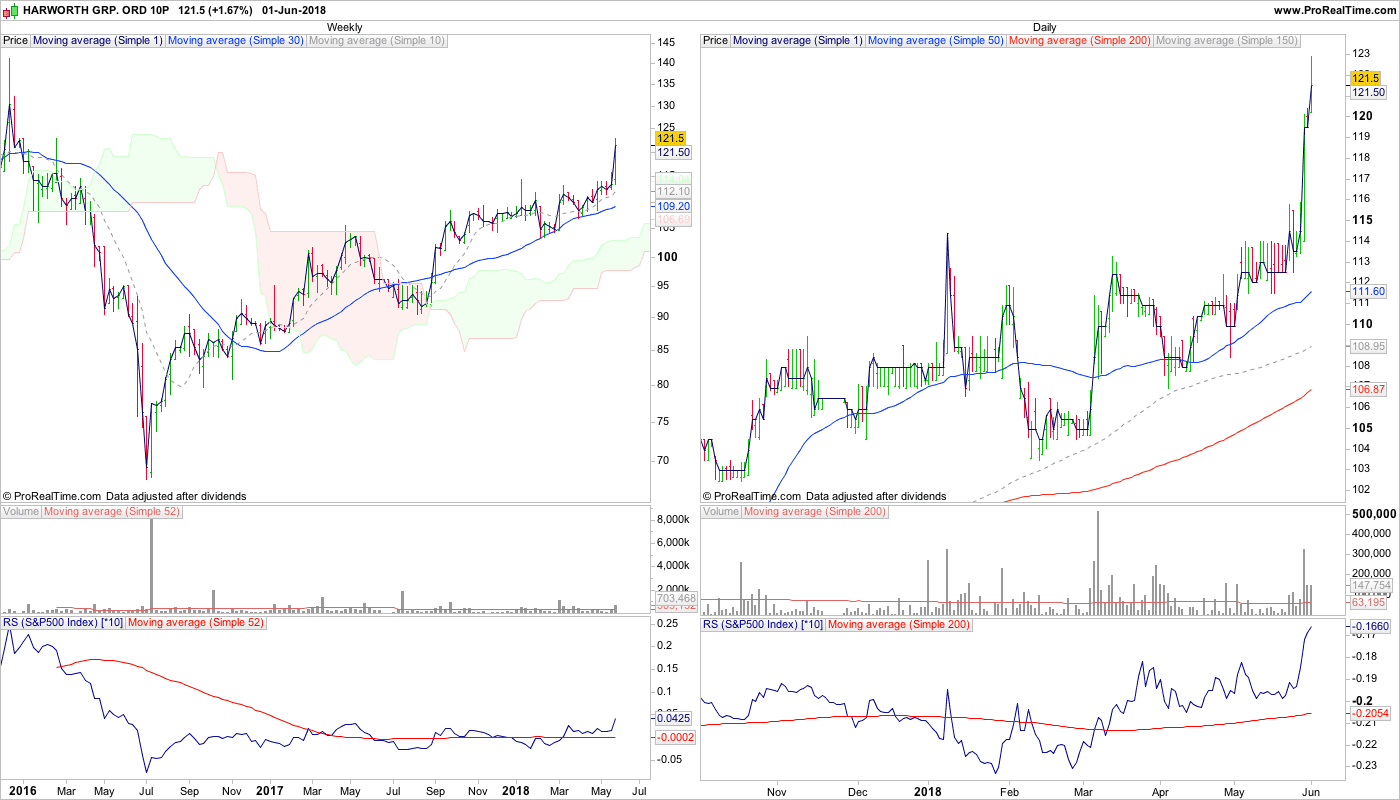The width and height of the screenshot is (1400, 800).
Task: Click the orange 121.5 price tag on Weekly chart
Action: tap(670, 138)
